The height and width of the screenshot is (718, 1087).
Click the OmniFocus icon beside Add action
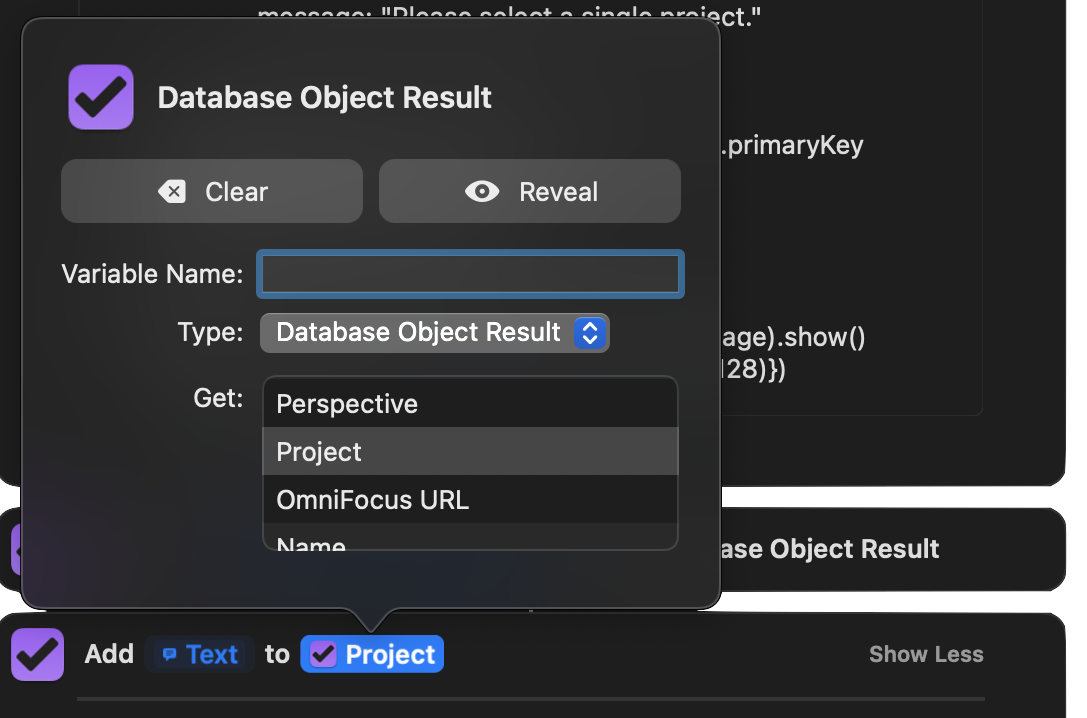(x=38, y=654)
